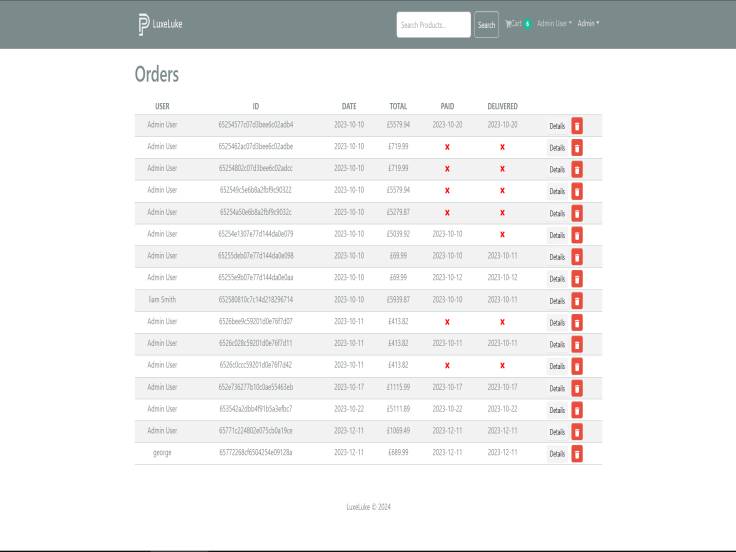Click the PAID column header
Screen dimensions: 736x552
[x=447, y=106]
